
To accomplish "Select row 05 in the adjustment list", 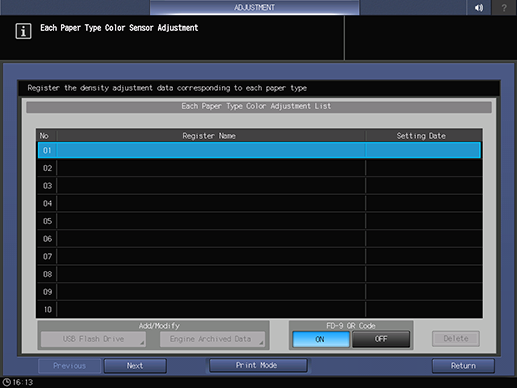I will coord(259,221).
